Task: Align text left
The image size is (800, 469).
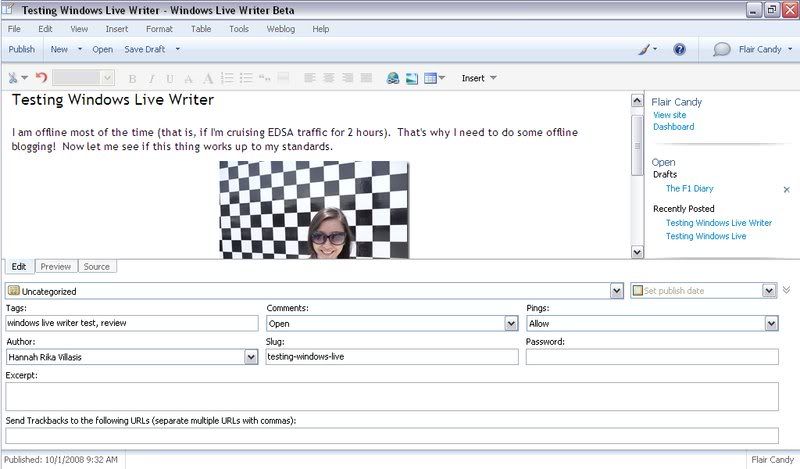Action: click(309, 78)
